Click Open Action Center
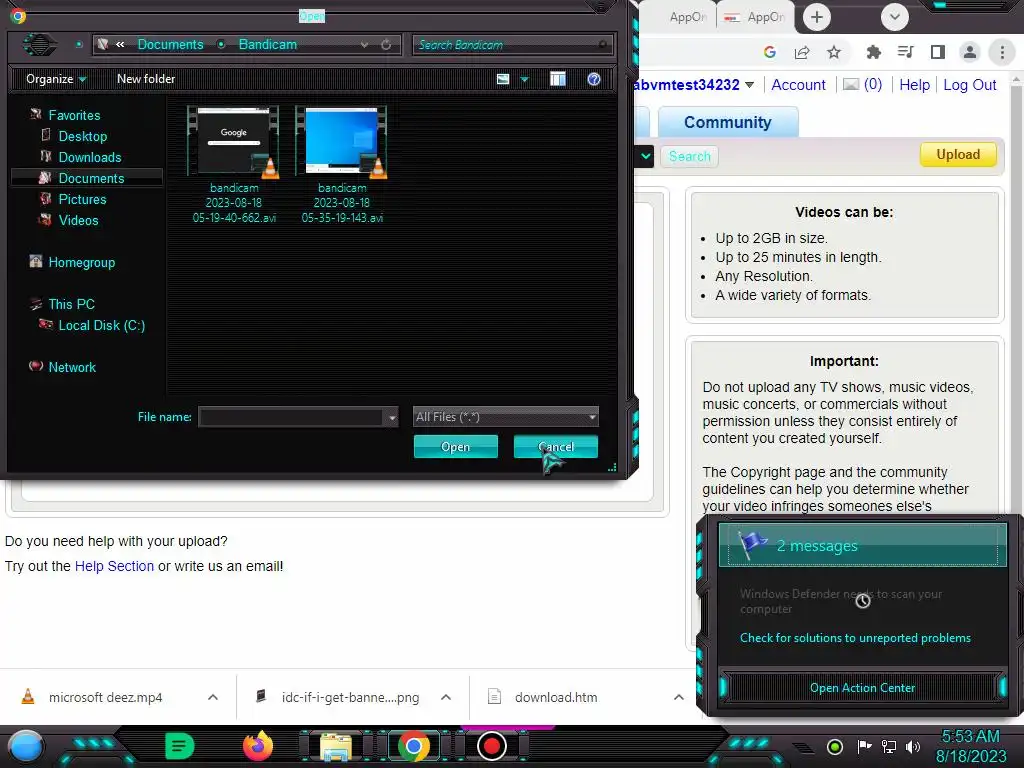1024x768 pixels. (862, 688)
